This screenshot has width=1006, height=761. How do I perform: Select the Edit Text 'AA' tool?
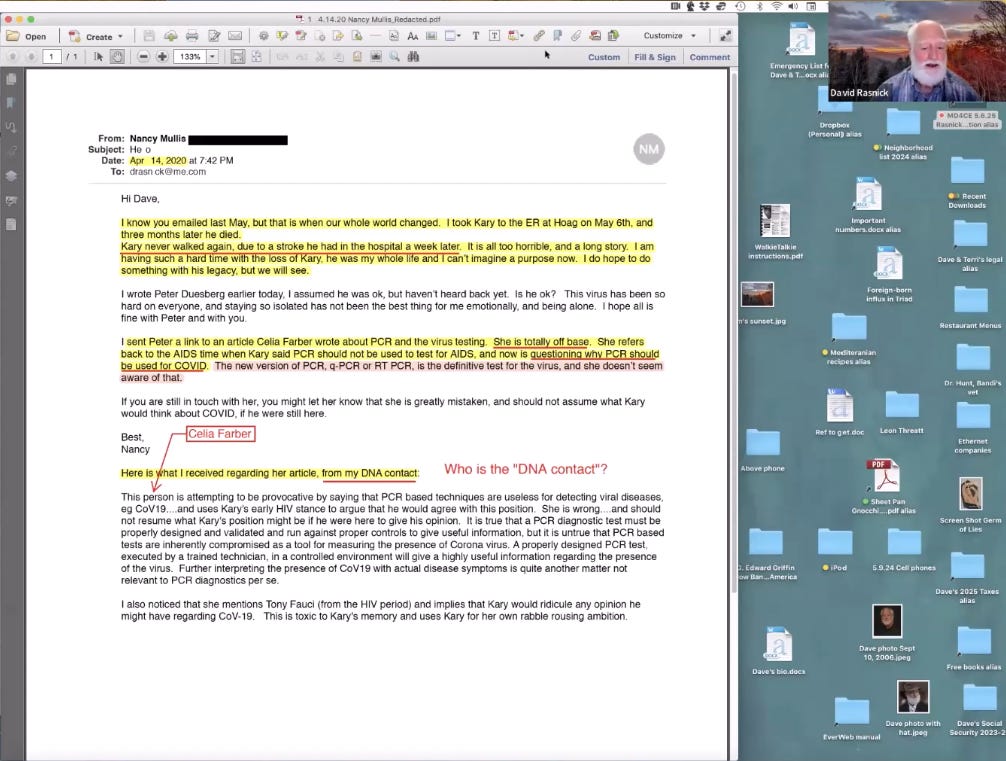(413, 36)
